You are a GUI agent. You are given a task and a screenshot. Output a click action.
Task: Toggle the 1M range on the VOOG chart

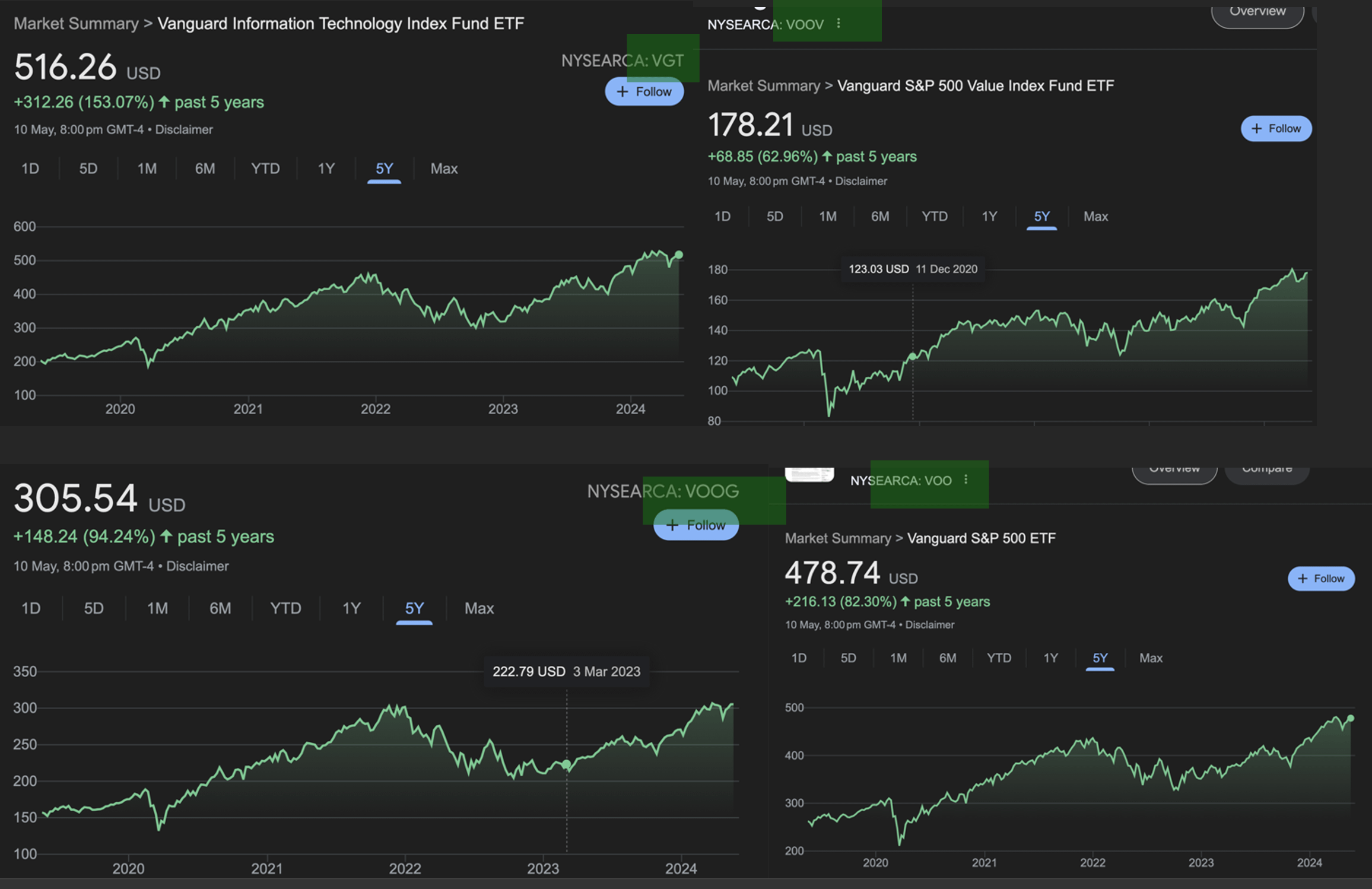tap(157, 608)
